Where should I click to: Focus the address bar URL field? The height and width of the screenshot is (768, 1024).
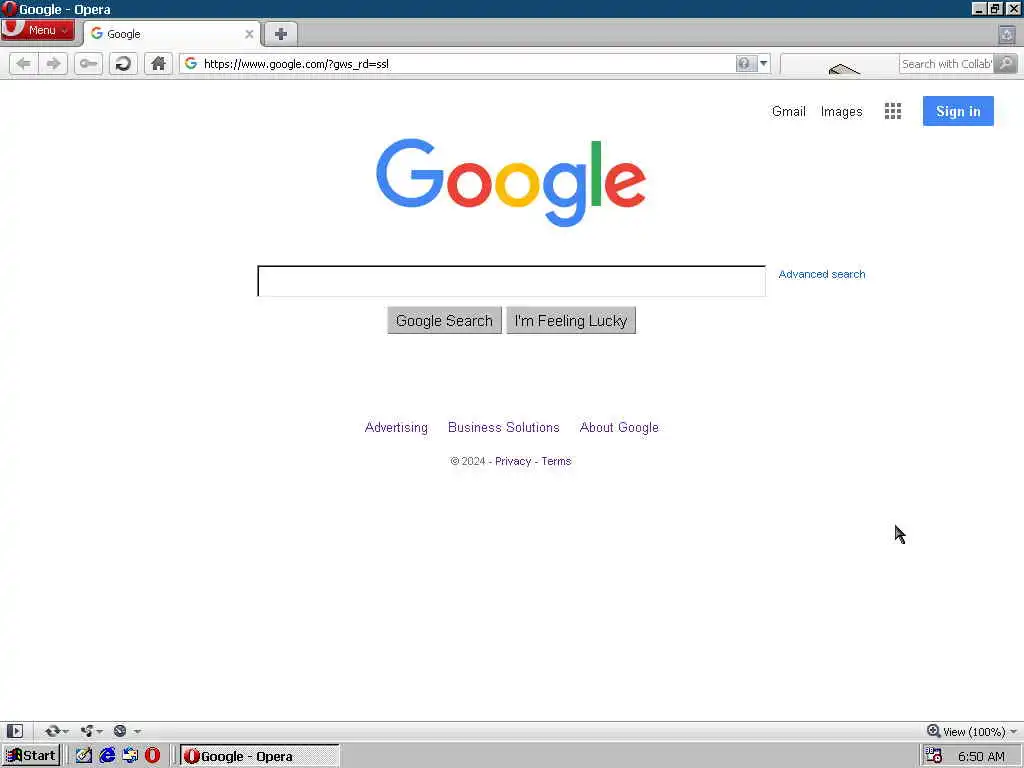point(467,63)
